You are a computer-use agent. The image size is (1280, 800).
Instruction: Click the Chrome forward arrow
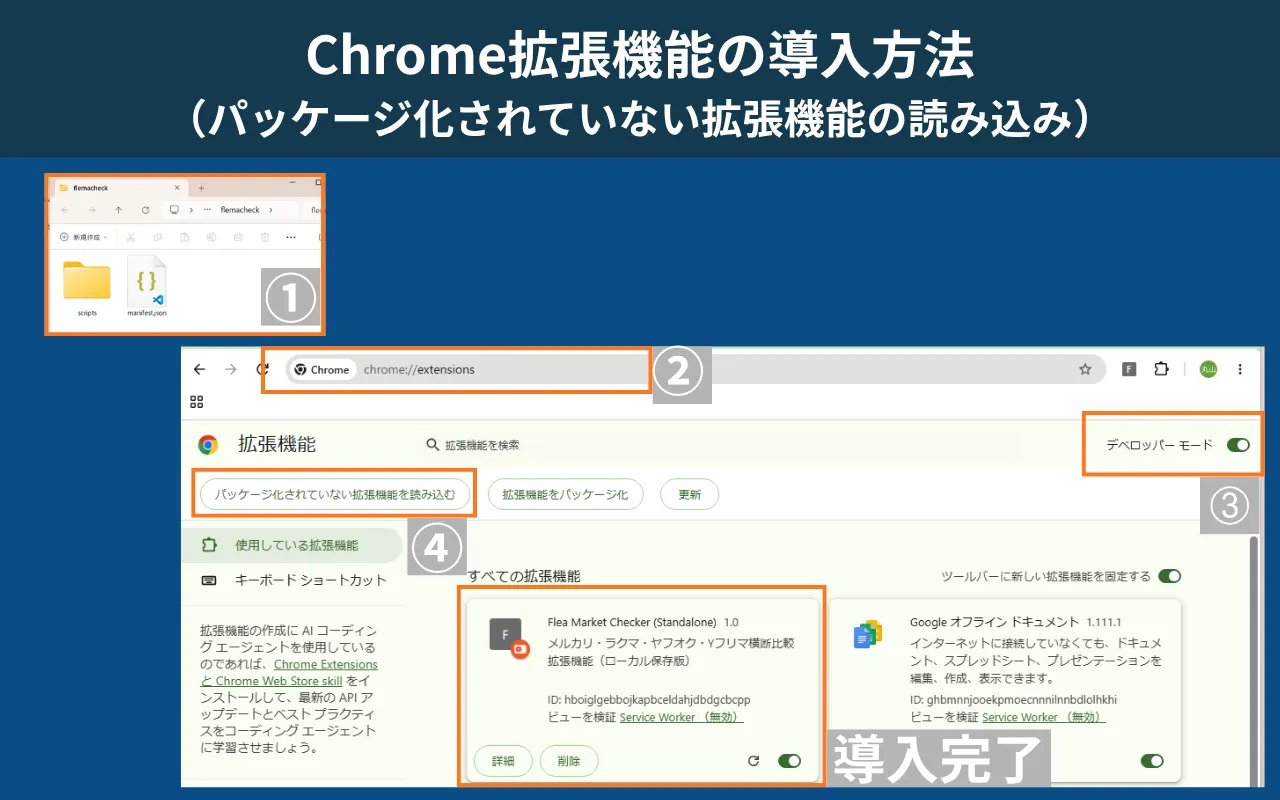click(x=231, y=369)
